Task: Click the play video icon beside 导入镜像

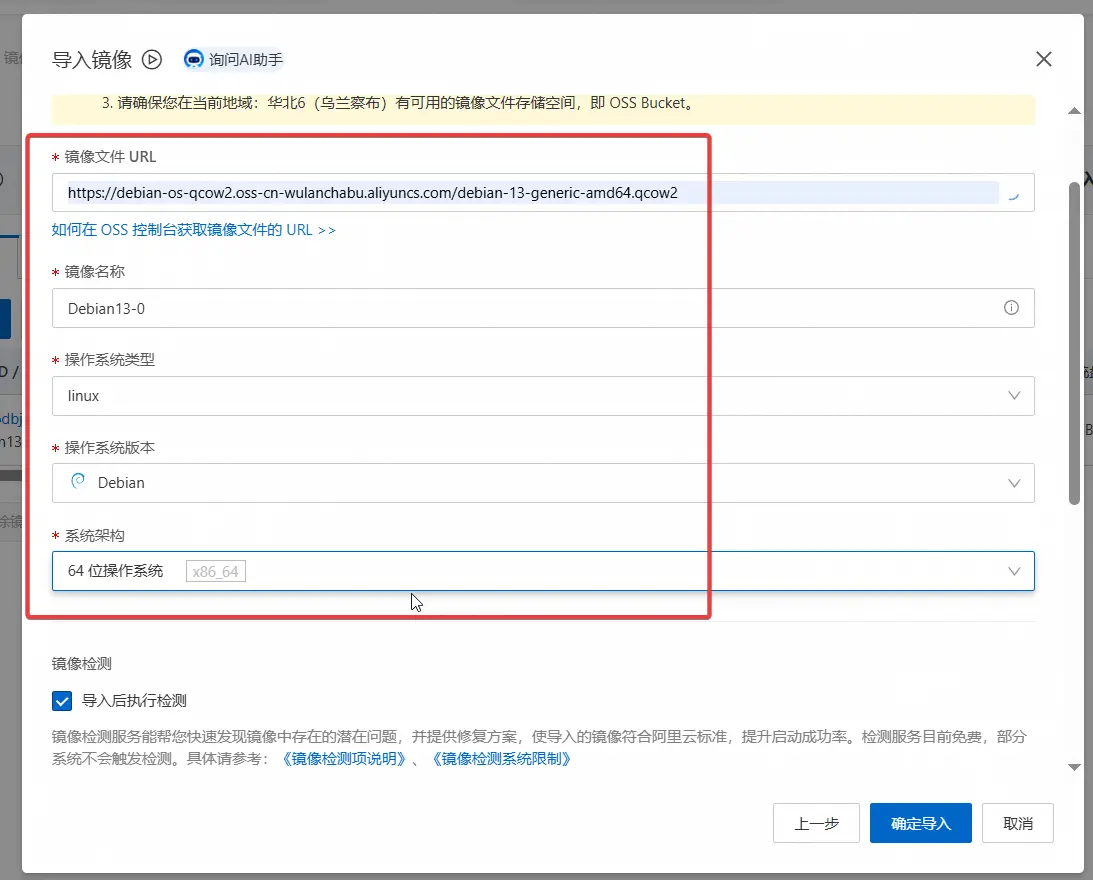Action: (x=152, y=59)
